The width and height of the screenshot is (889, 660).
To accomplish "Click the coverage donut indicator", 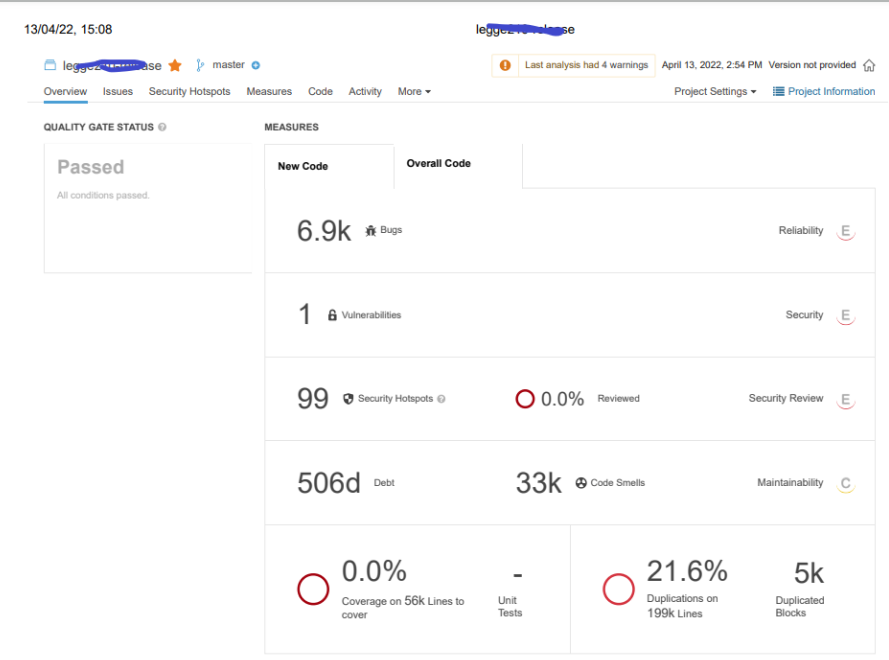I will [x=313, y=589].
